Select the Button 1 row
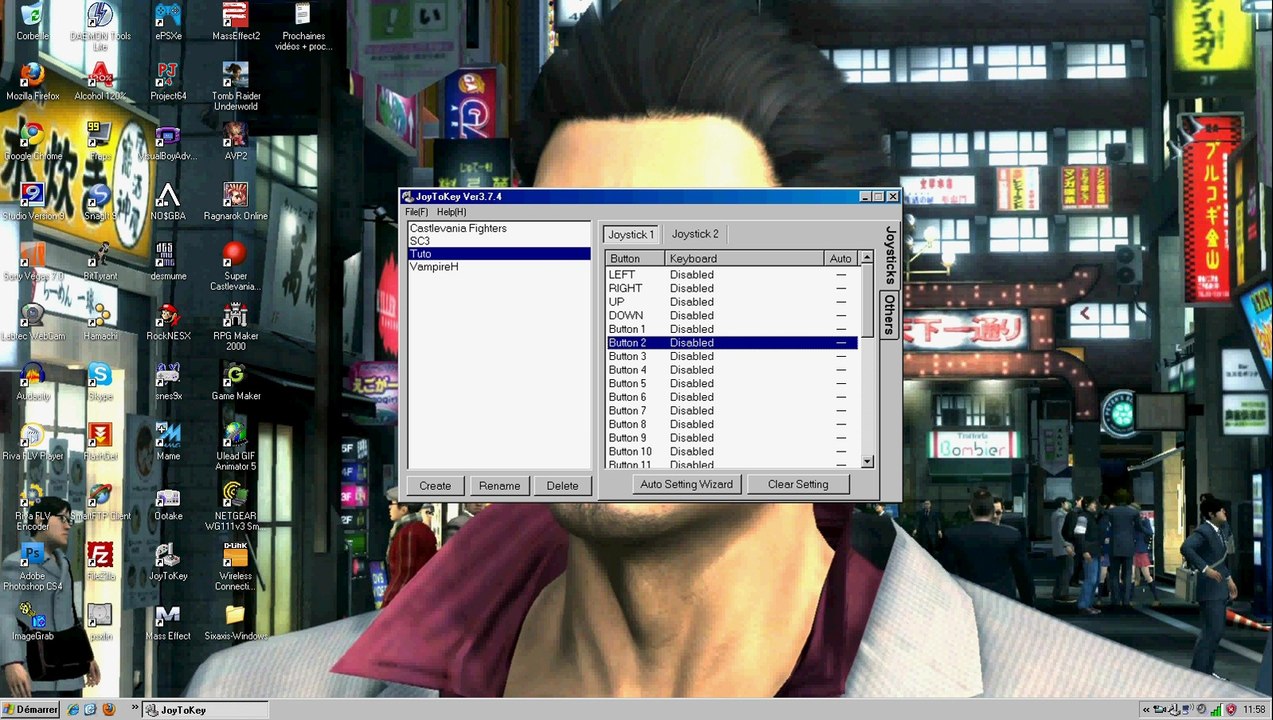Screen dimensions: 1273x720 click(x=732, y=329)
